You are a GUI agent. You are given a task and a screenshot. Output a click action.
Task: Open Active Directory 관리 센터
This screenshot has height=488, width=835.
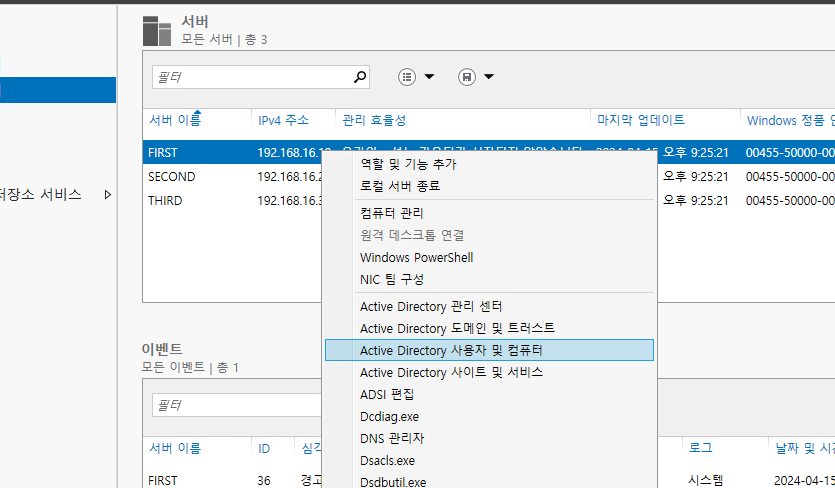[431, 306]
